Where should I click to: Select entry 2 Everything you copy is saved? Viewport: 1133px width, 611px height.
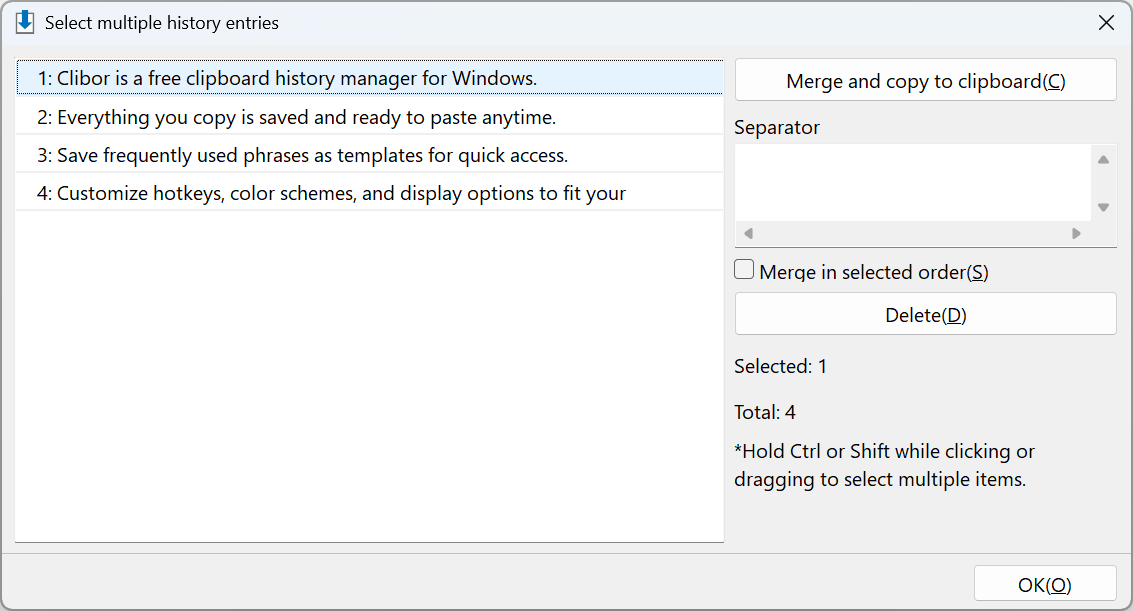tap(369, 117)
